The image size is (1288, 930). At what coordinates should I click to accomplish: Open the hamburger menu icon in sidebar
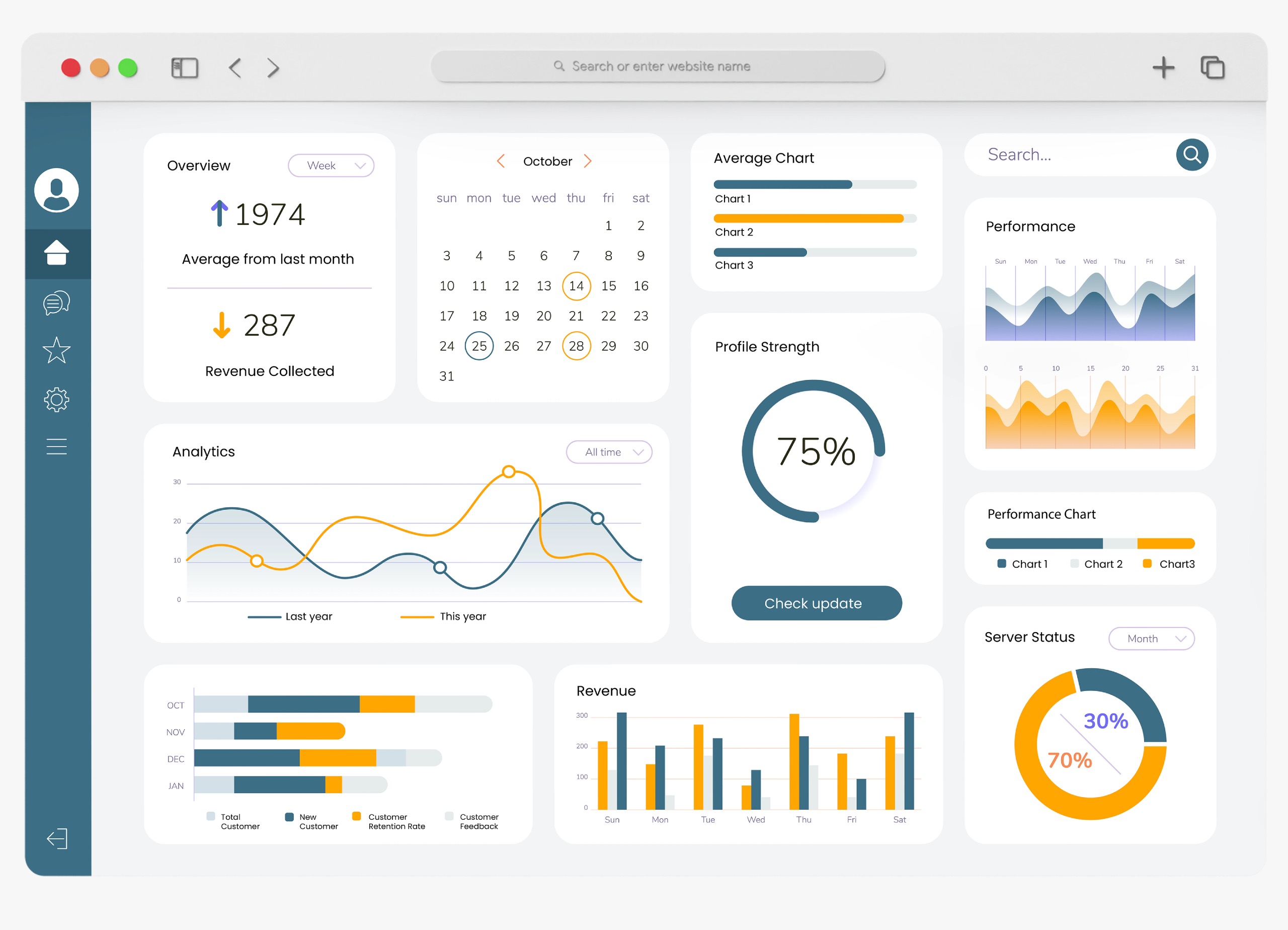coord(56,446)
